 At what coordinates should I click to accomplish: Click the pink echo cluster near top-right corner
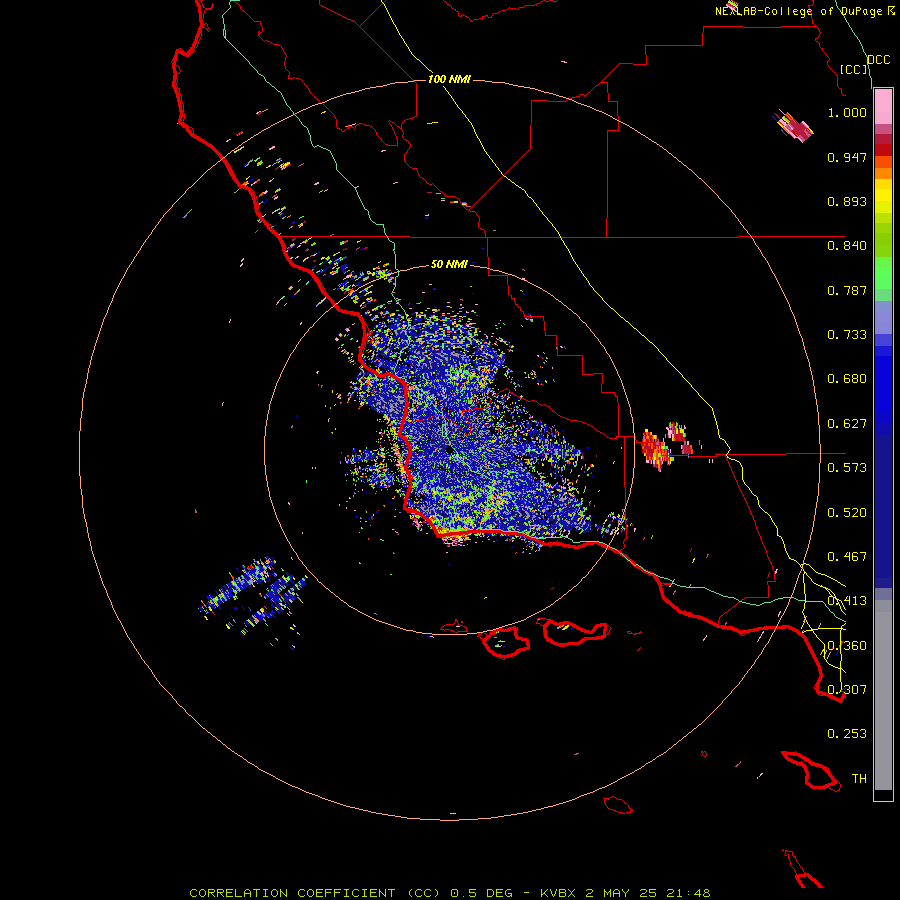click(x=794, y=125)
